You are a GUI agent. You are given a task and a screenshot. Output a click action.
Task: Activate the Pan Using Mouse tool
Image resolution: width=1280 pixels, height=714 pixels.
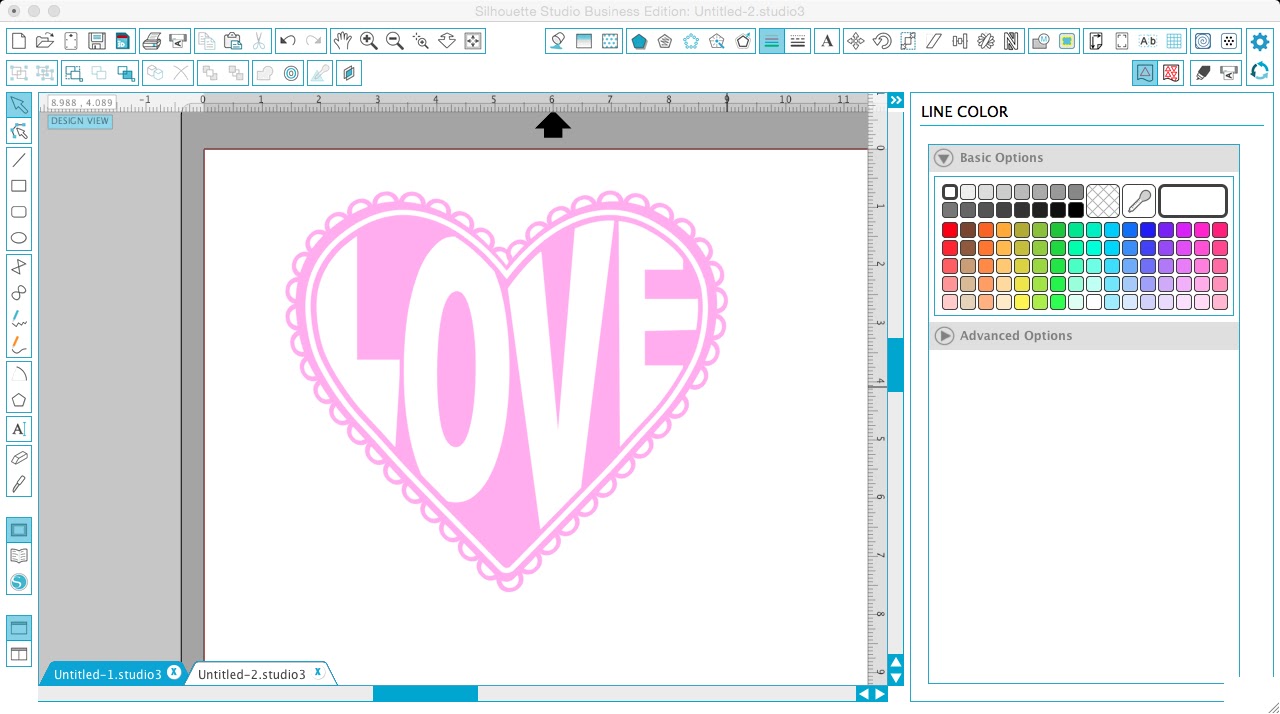pos(343,41)
